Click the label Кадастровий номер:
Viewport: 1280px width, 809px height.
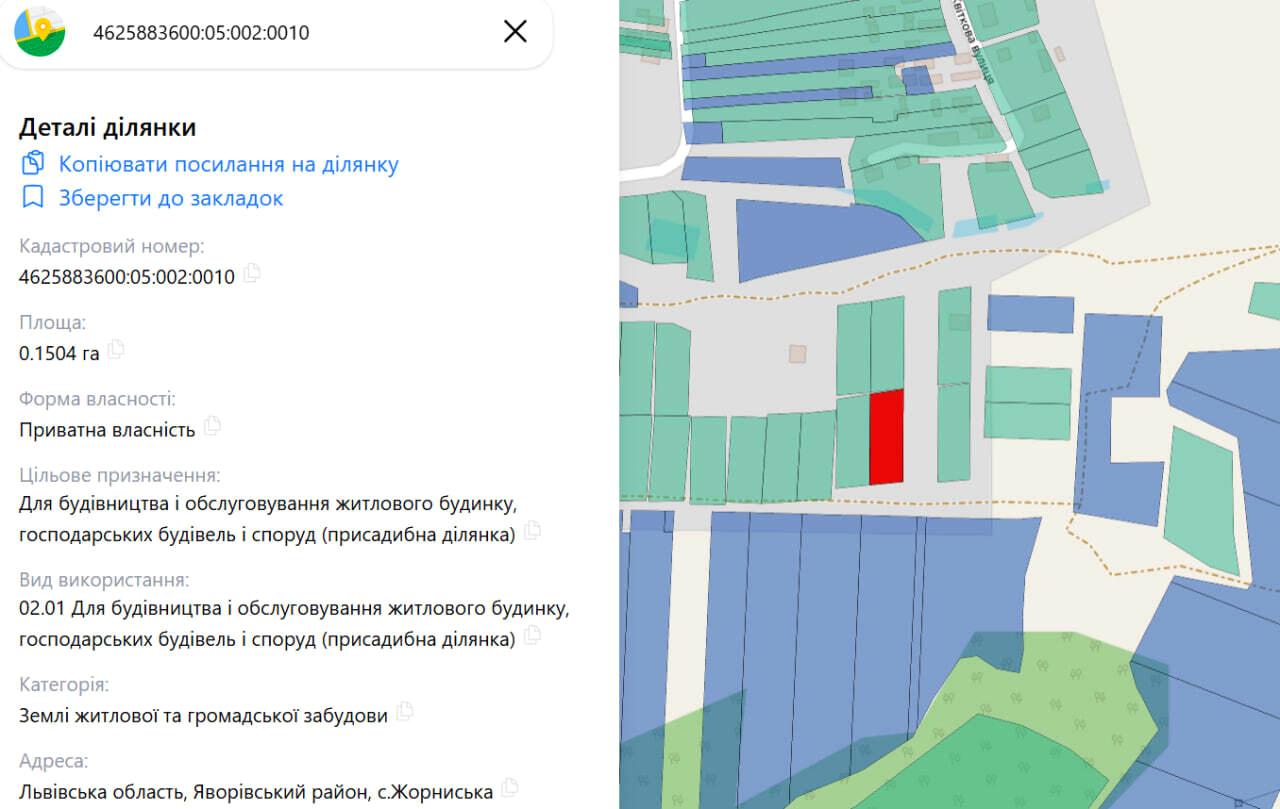(111, 246)
